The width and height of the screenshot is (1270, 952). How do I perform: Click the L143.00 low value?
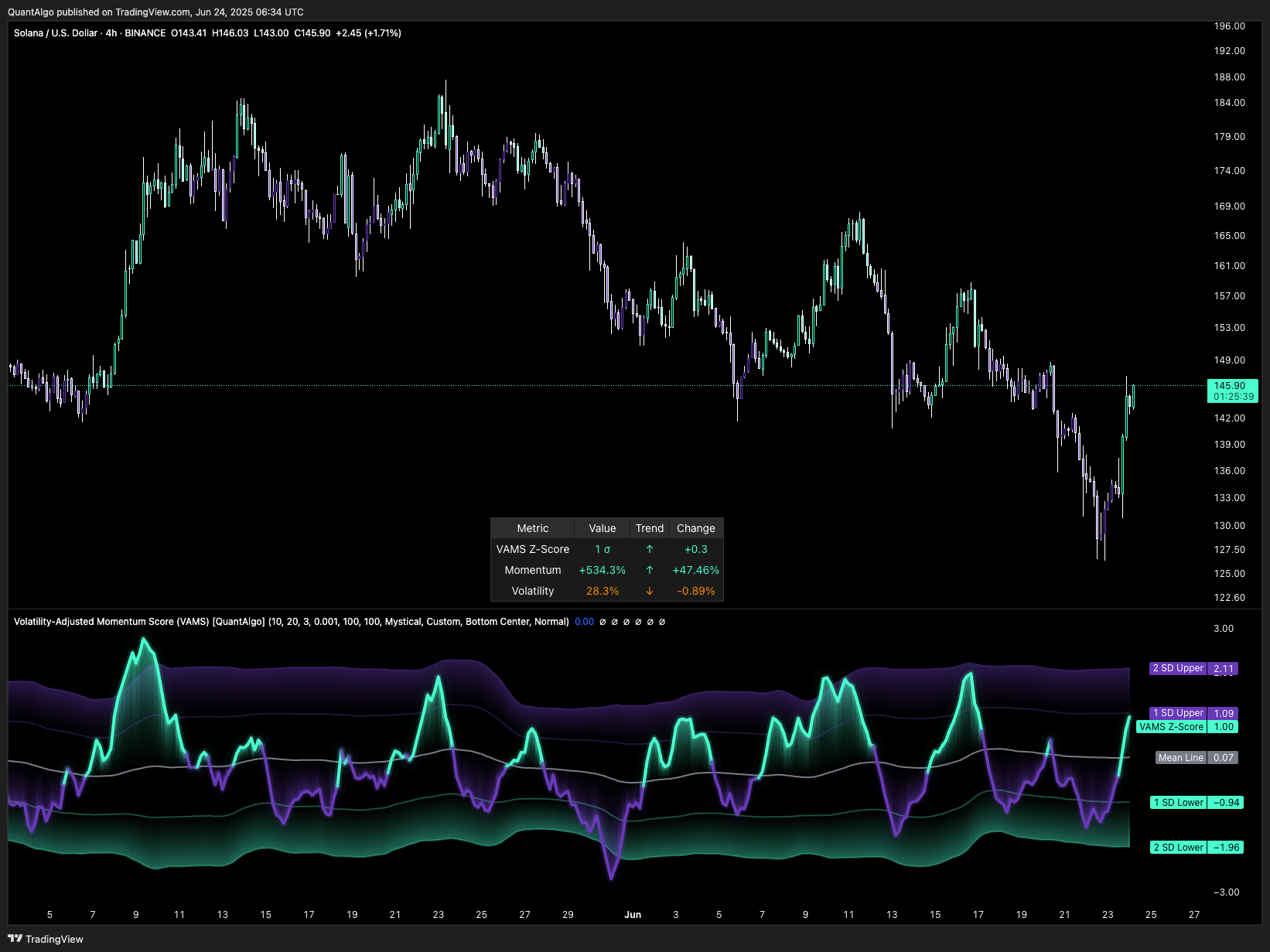271,33
